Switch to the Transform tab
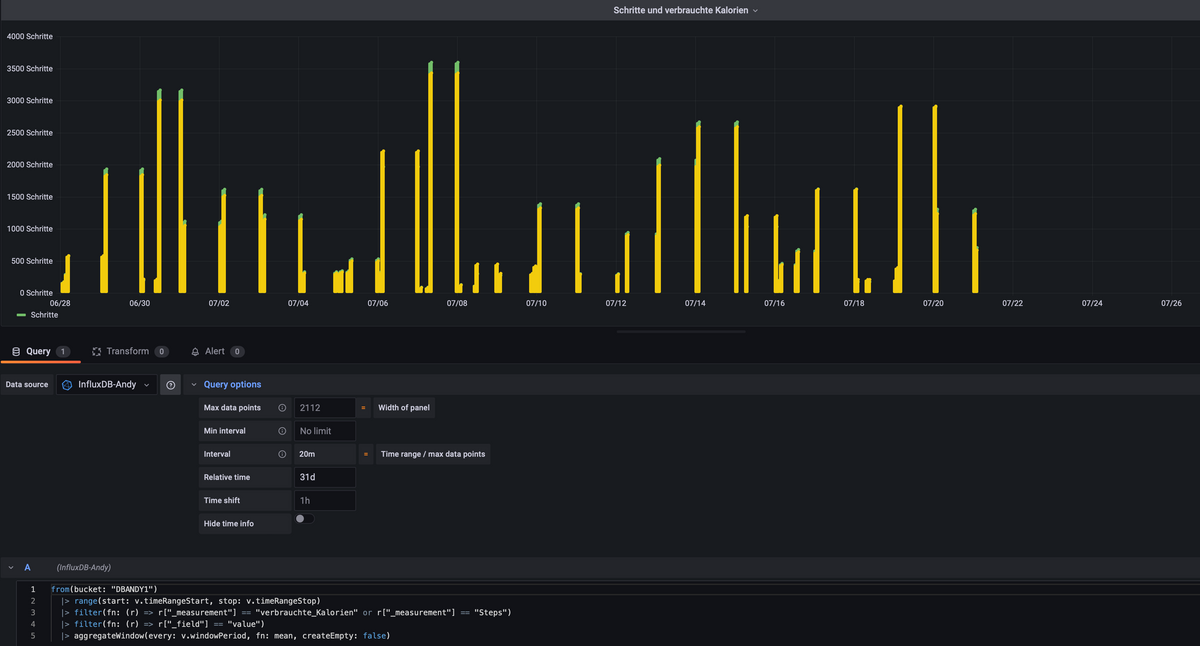 click(127, 352)
